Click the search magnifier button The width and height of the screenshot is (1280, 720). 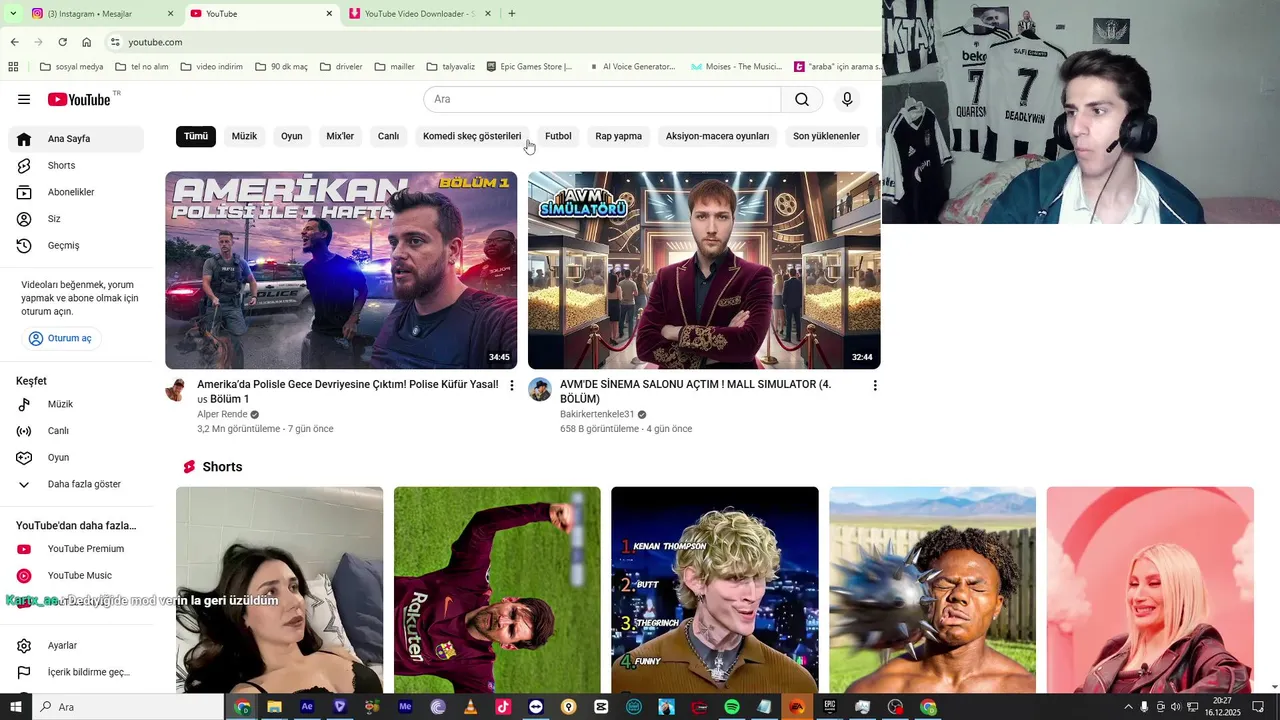coord(802,99)
